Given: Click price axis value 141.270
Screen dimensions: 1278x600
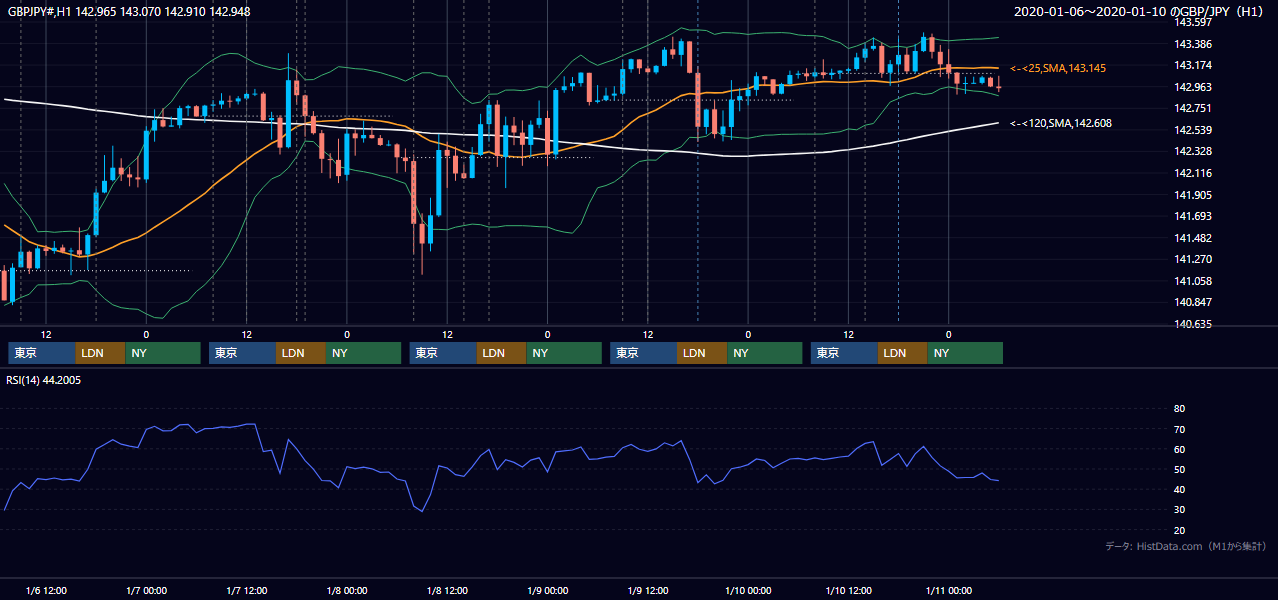Looking at the screenshot, I should tap(1192, 259).
